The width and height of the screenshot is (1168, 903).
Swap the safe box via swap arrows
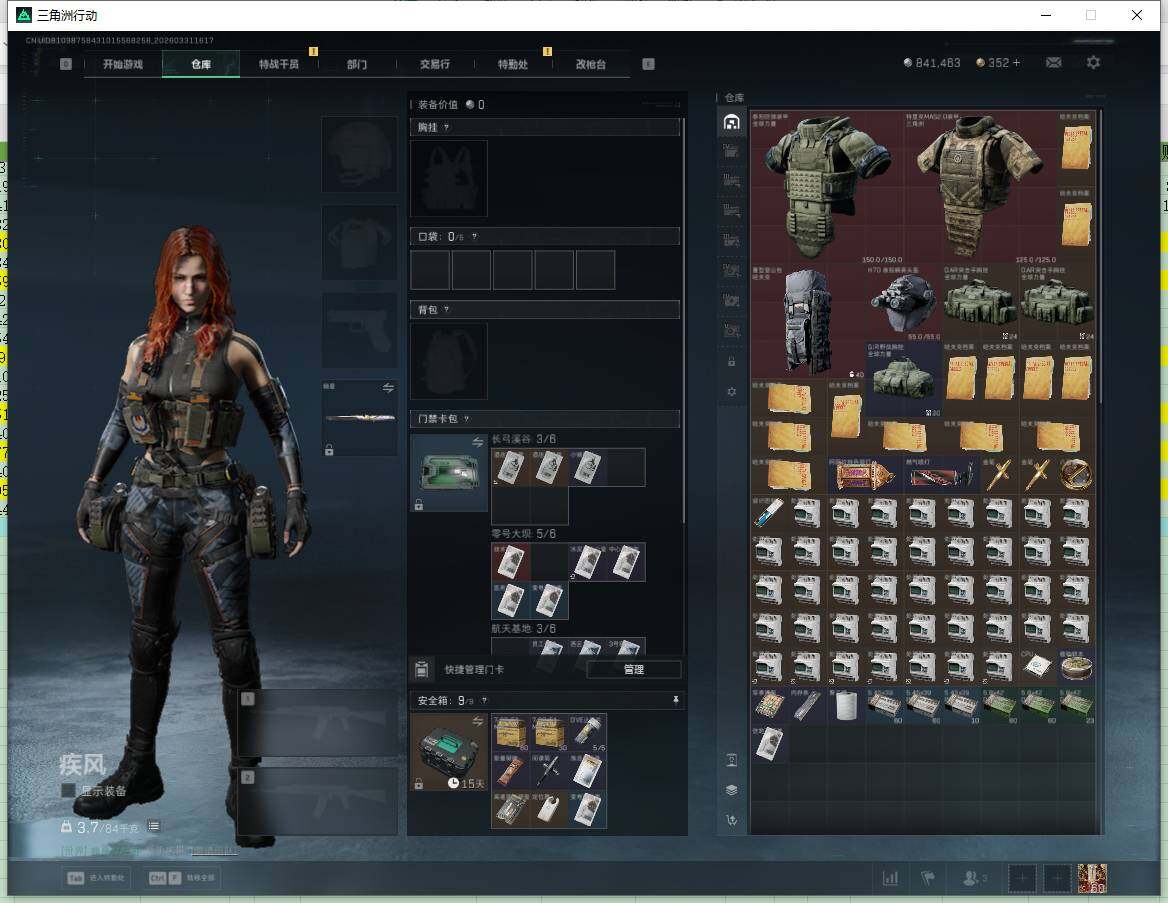[x=477, y=721]
